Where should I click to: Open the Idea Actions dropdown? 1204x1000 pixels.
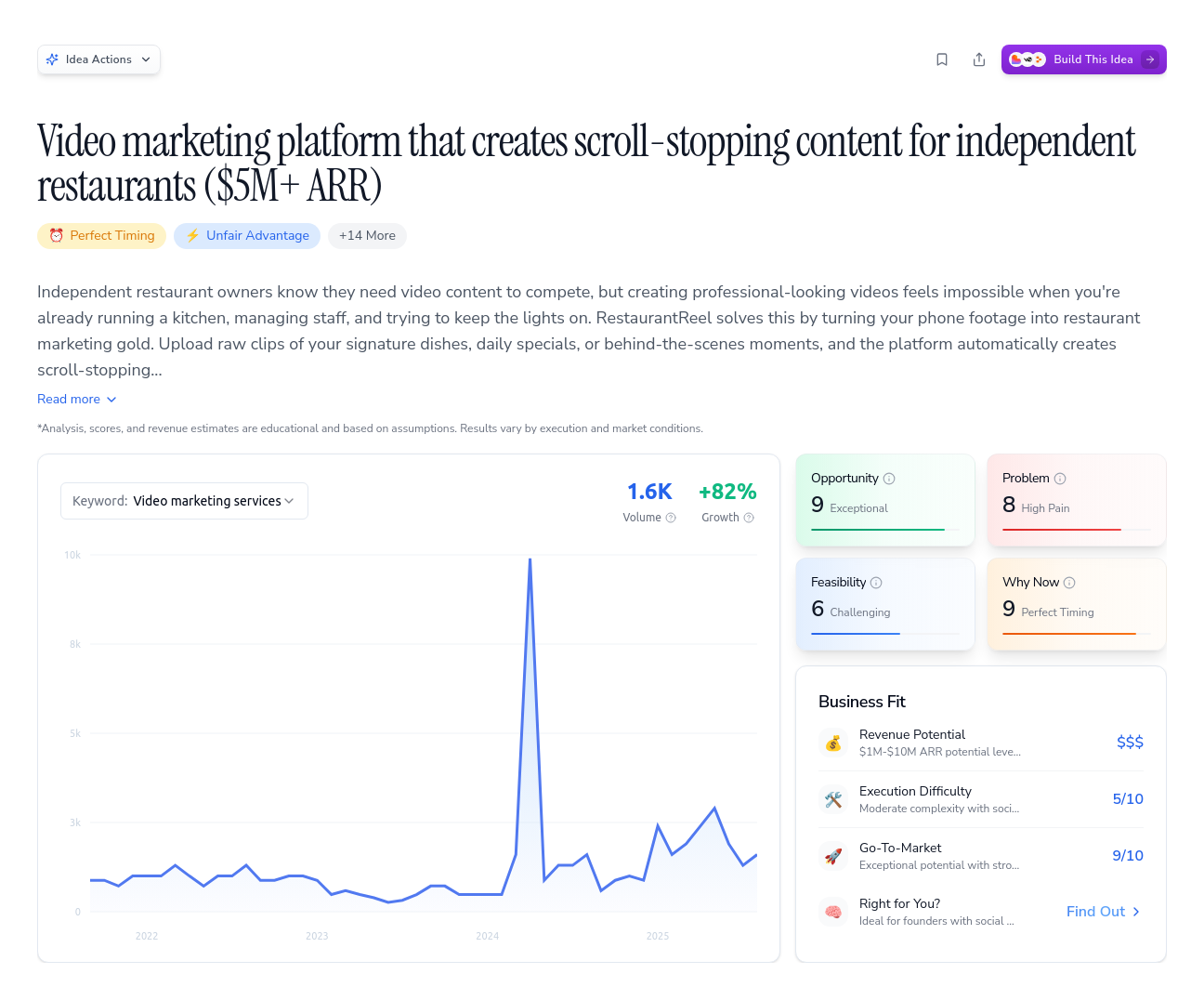pyautogui.click(x=98, y=59)
